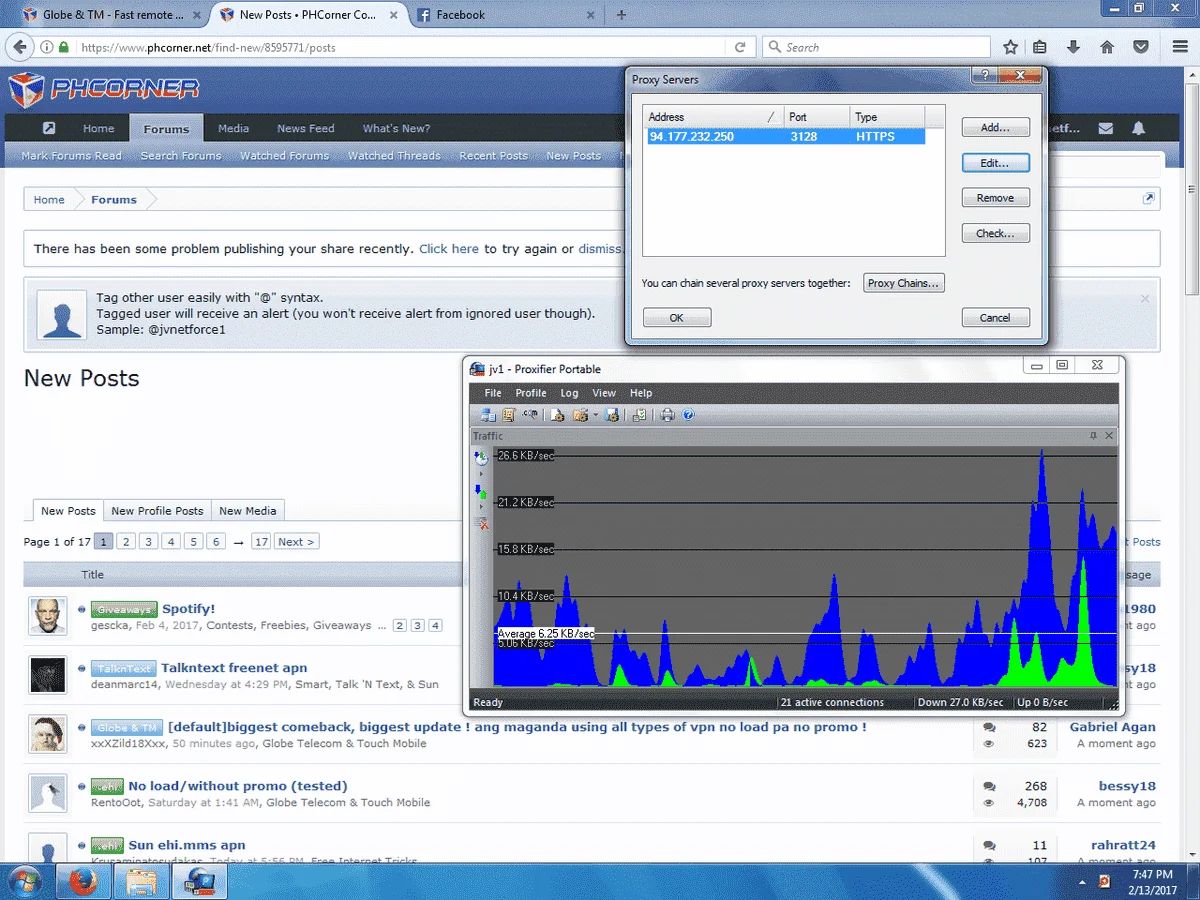Open the Talkntext freenet apn thread
This screenshot has width=1200, height=900.
click(234, 668)
